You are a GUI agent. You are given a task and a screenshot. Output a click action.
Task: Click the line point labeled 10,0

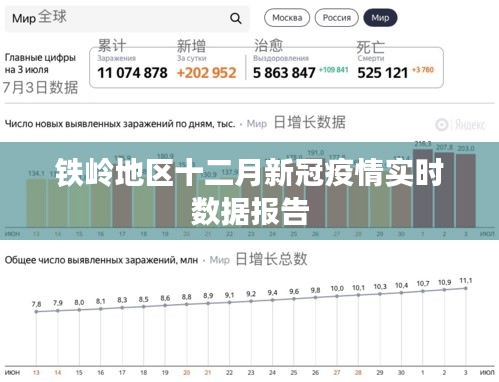pyautogui.click(x=337, y=296)
